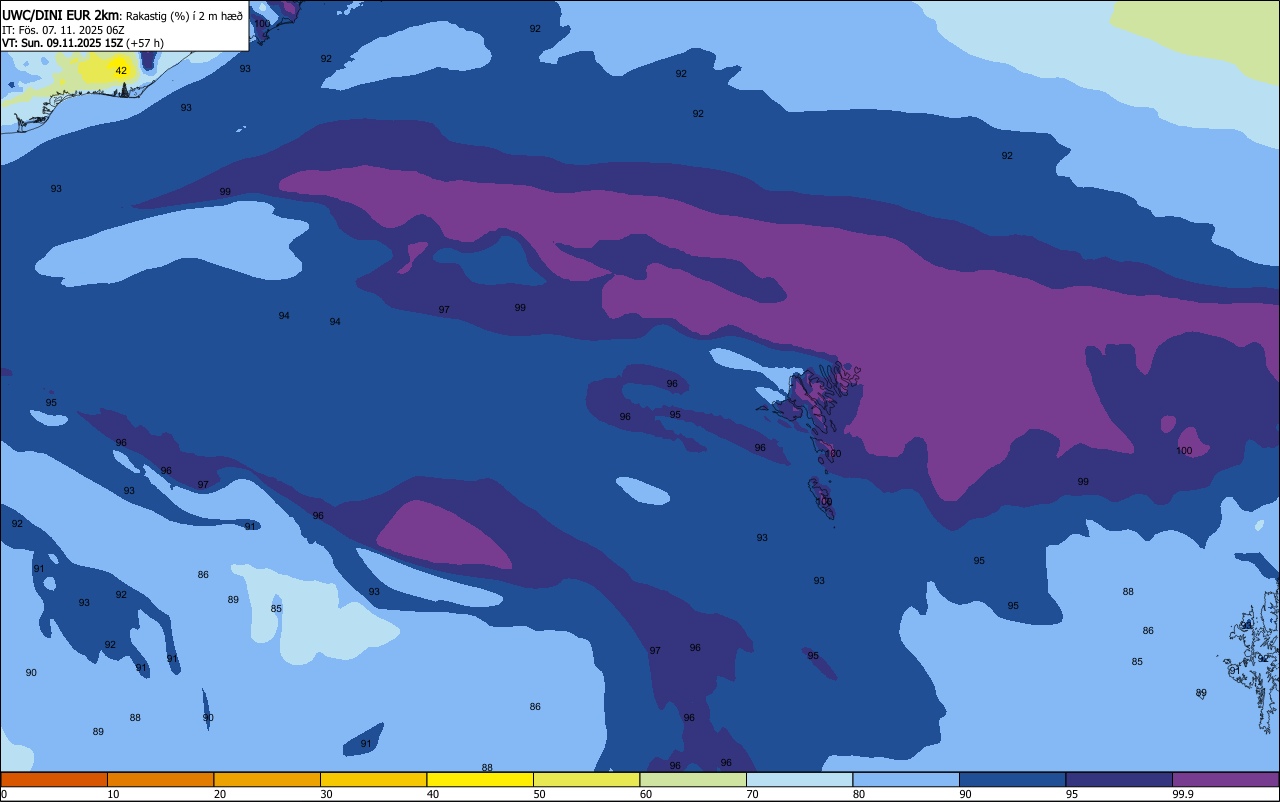Click the legend tick label 20
This screenshot has width=1280, height=802.
click(x=220, y=794)
